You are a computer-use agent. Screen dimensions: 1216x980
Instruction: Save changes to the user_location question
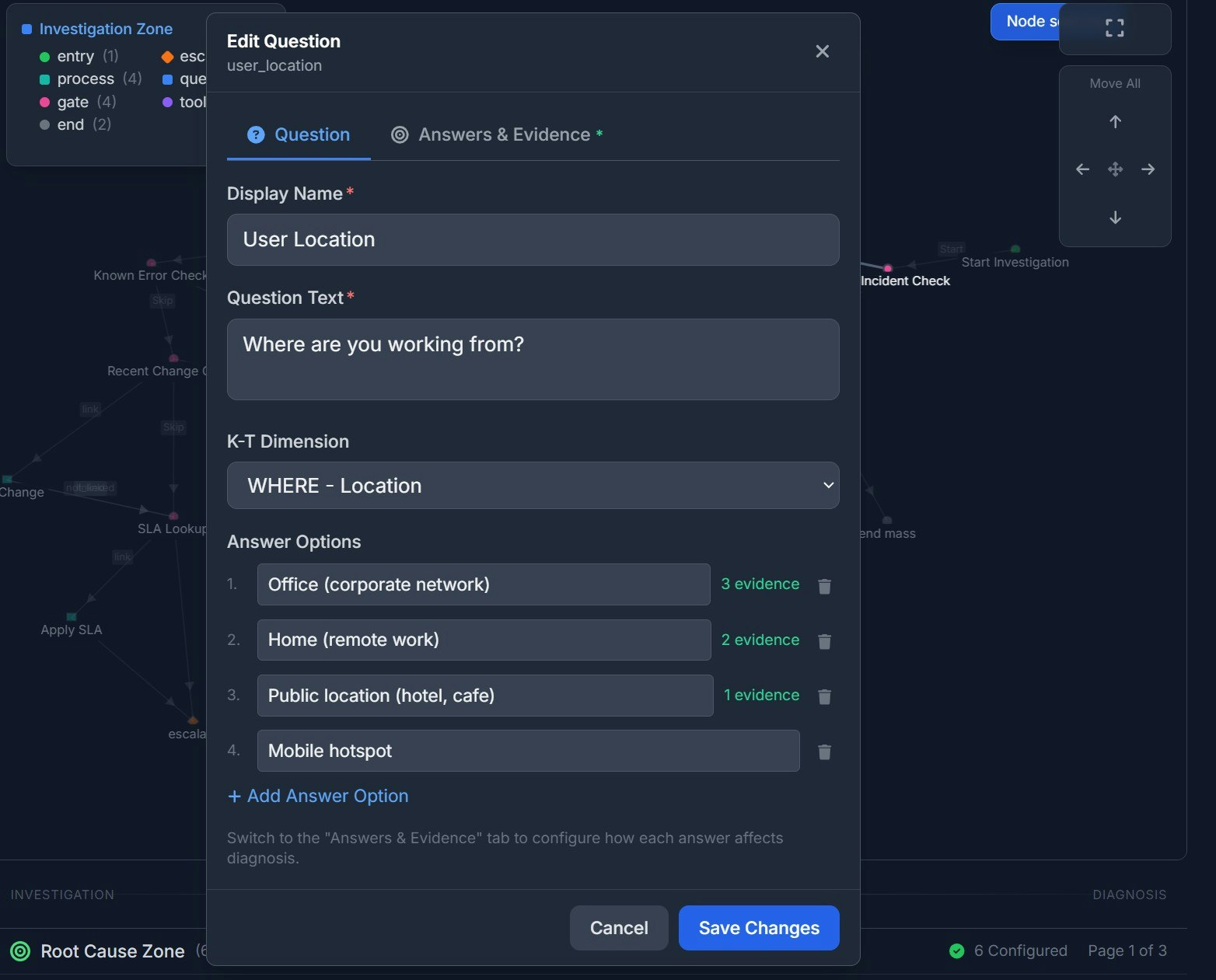[758, 927]
